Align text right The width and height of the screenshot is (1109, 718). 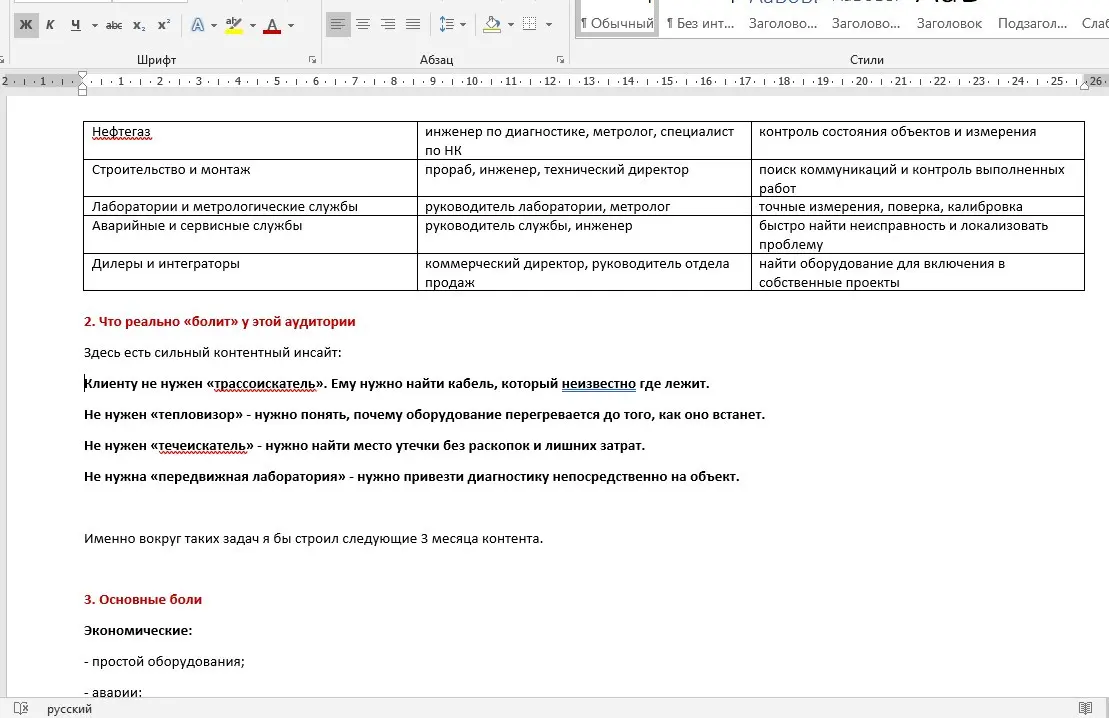coord(388,25)
